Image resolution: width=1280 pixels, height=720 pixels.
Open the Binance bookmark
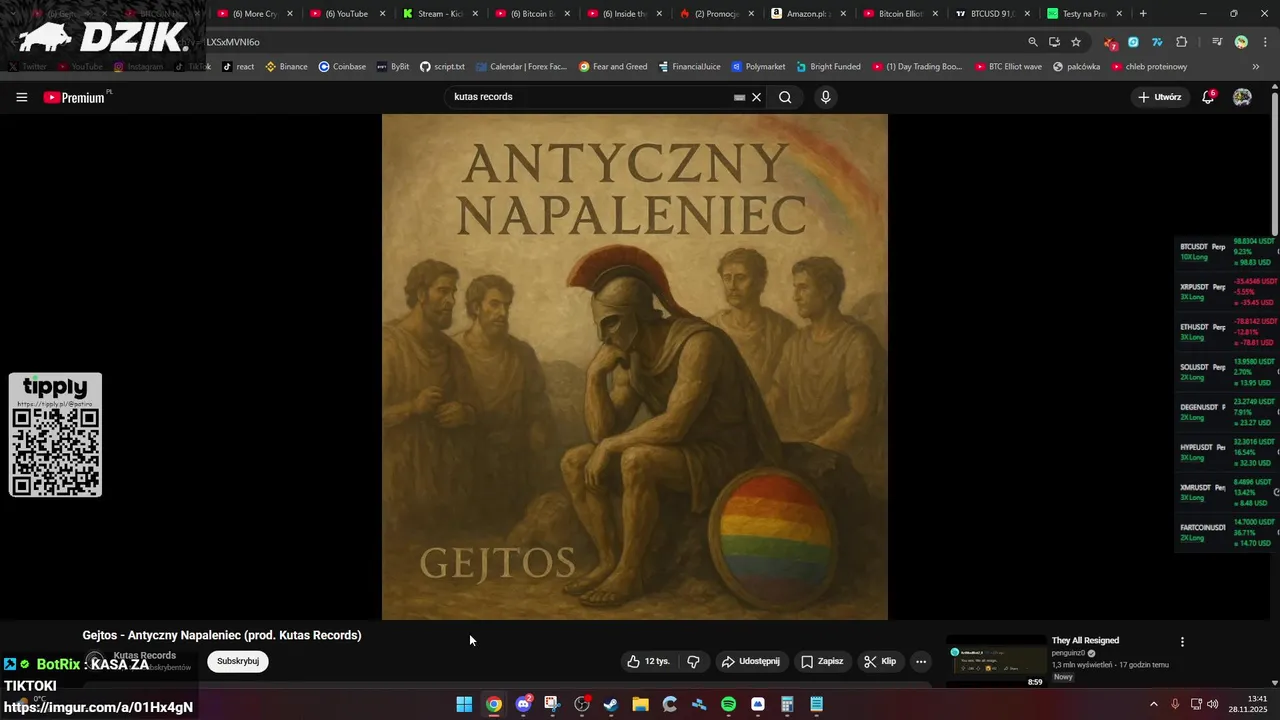click(286, 67)
